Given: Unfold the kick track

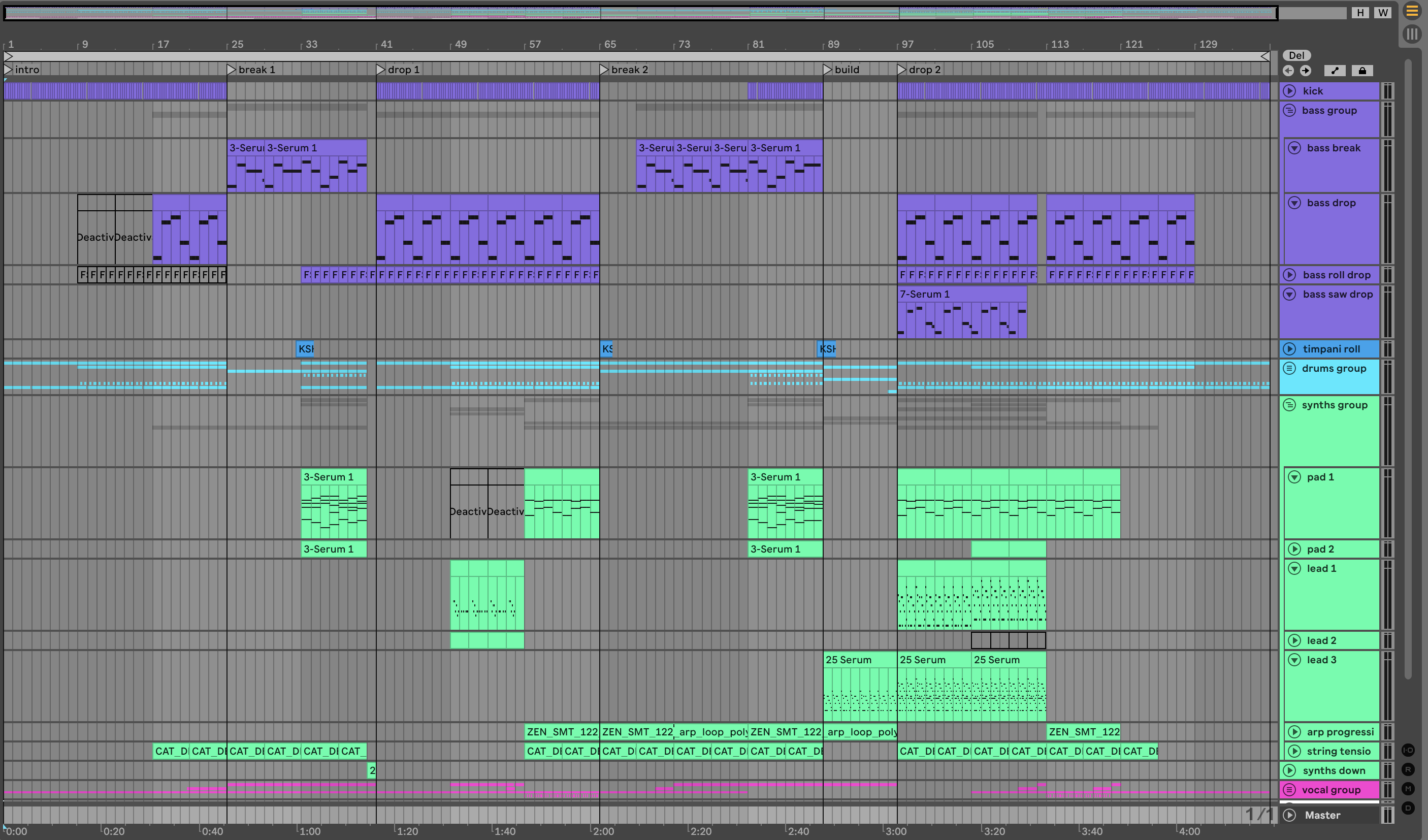Looking at the screenshot, I should (1290, 91).
